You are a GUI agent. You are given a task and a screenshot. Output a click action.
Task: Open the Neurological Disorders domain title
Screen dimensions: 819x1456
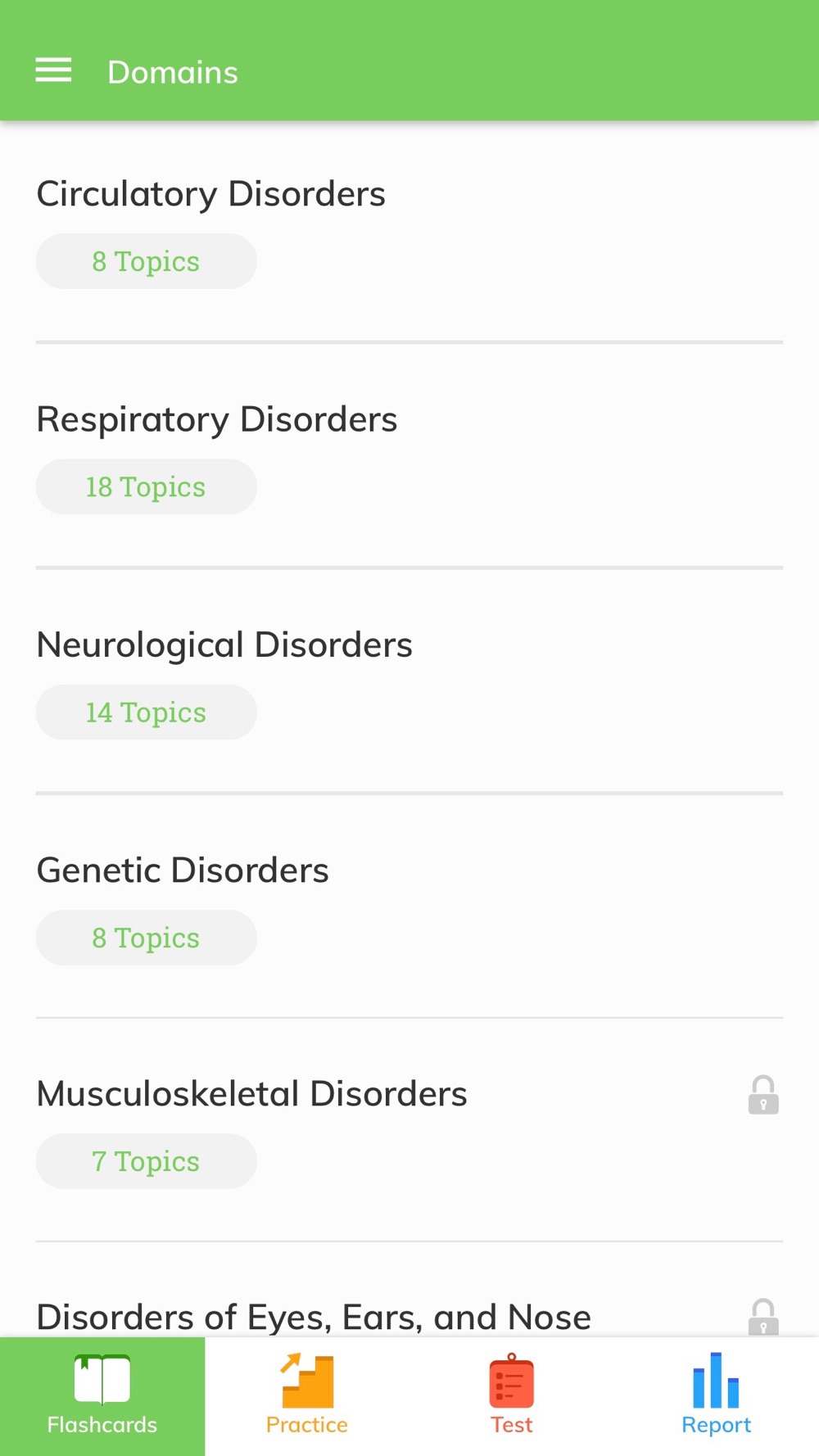(x=224, y=644)
